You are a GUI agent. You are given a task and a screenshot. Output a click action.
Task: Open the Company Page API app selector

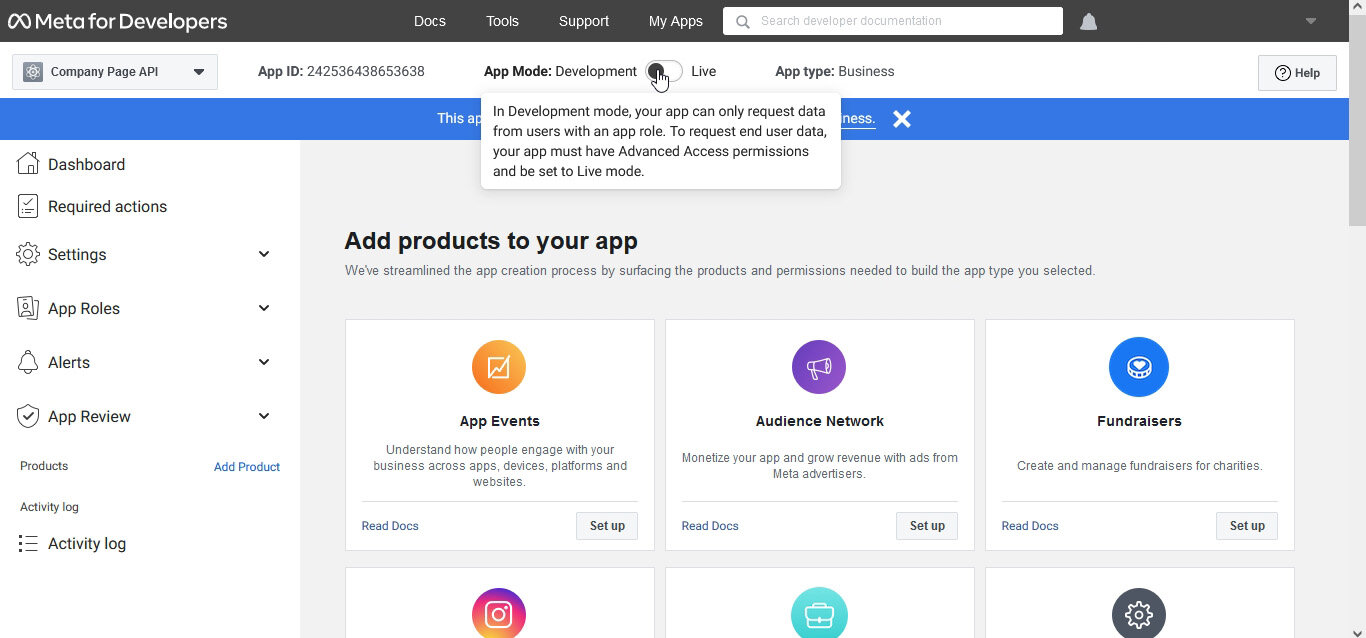(115, 72)
